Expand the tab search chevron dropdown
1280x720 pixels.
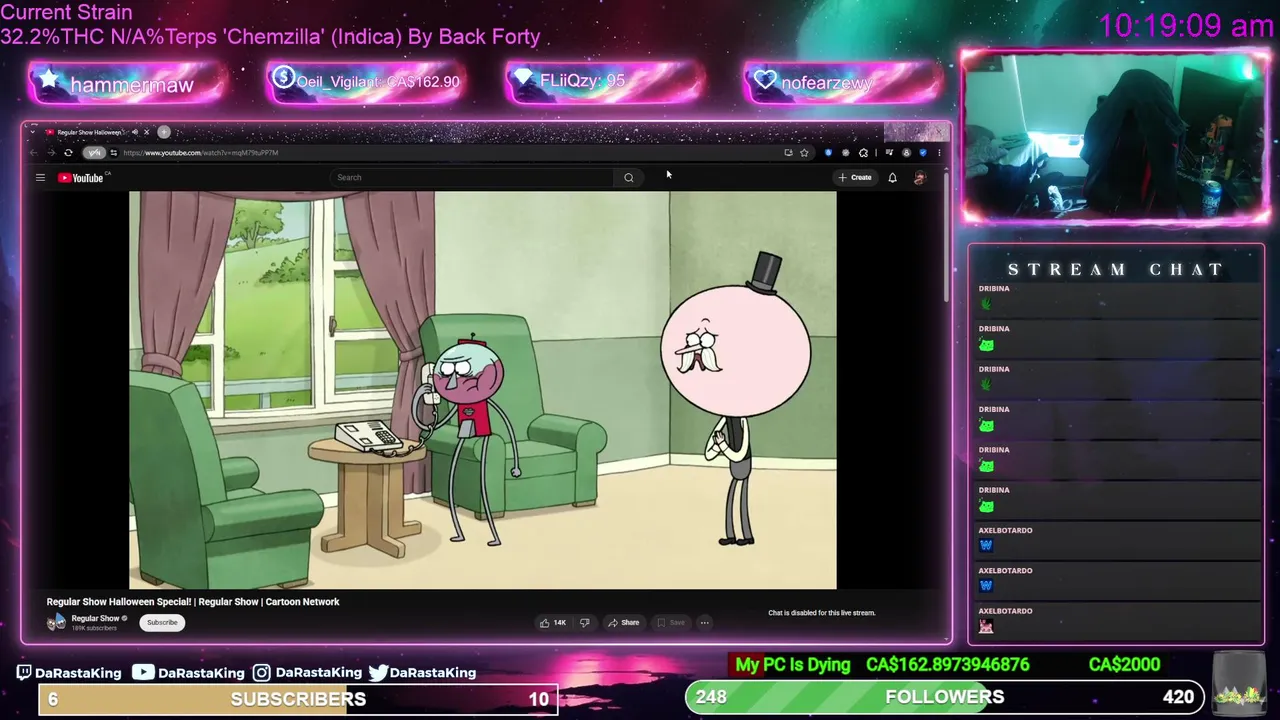coord(33,132)
